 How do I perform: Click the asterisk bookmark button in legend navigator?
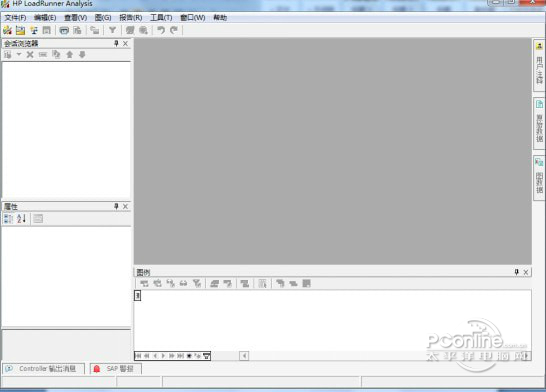pos(189,356)
